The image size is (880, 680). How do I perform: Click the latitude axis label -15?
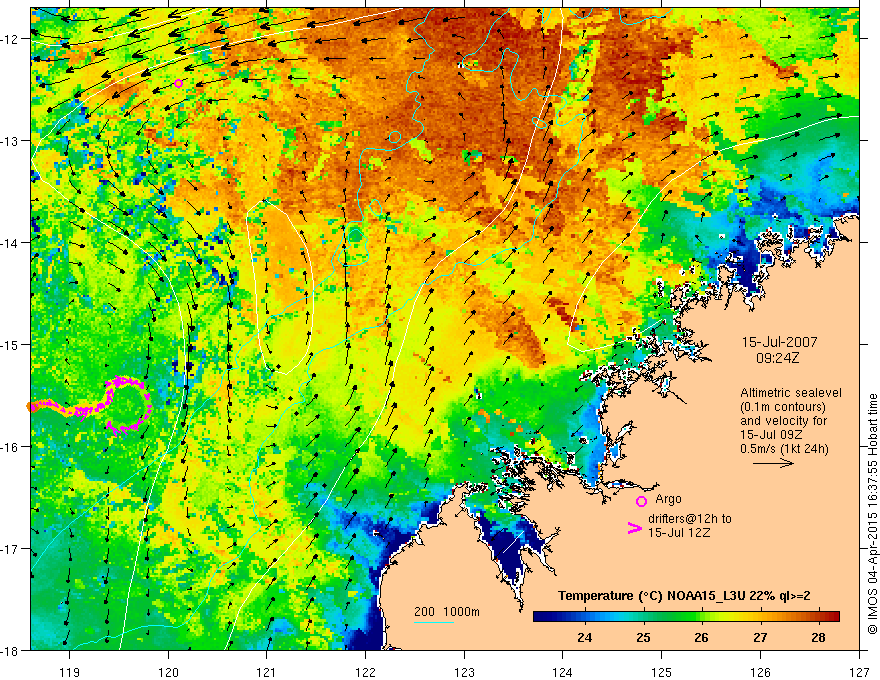tap(11, 344)
